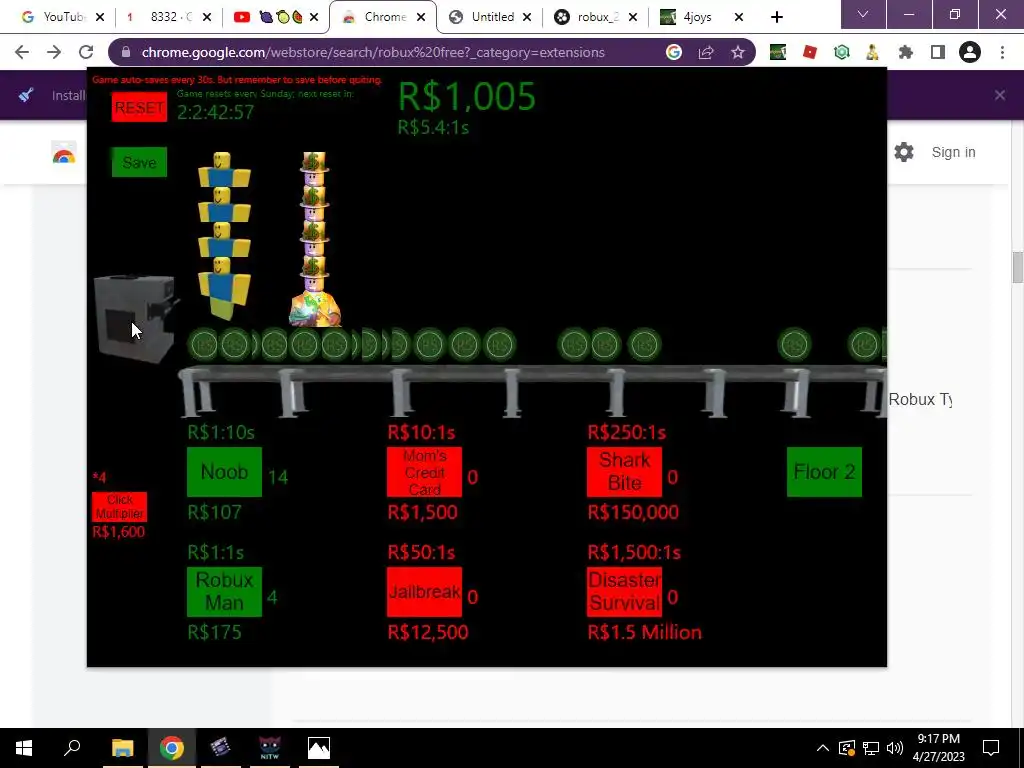1024x768 pixels.
Task: Reload the current page
Action: coord(86,52)
